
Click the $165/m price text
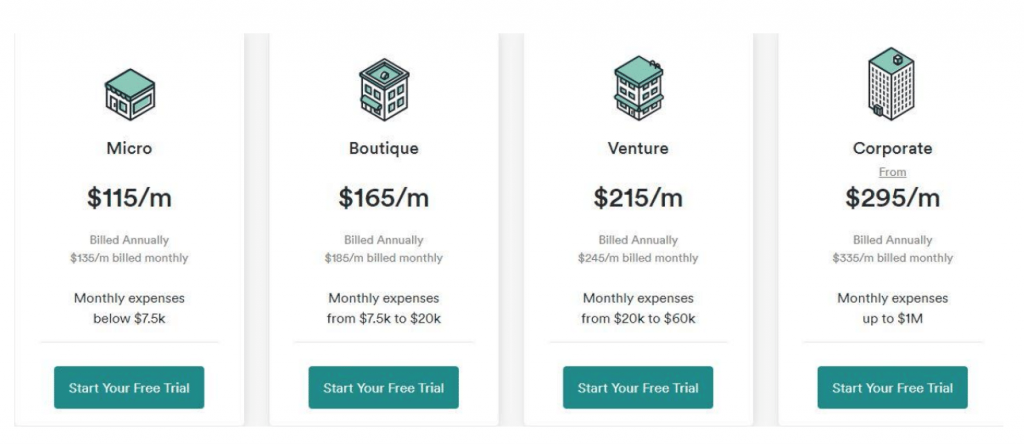[384, 198]
